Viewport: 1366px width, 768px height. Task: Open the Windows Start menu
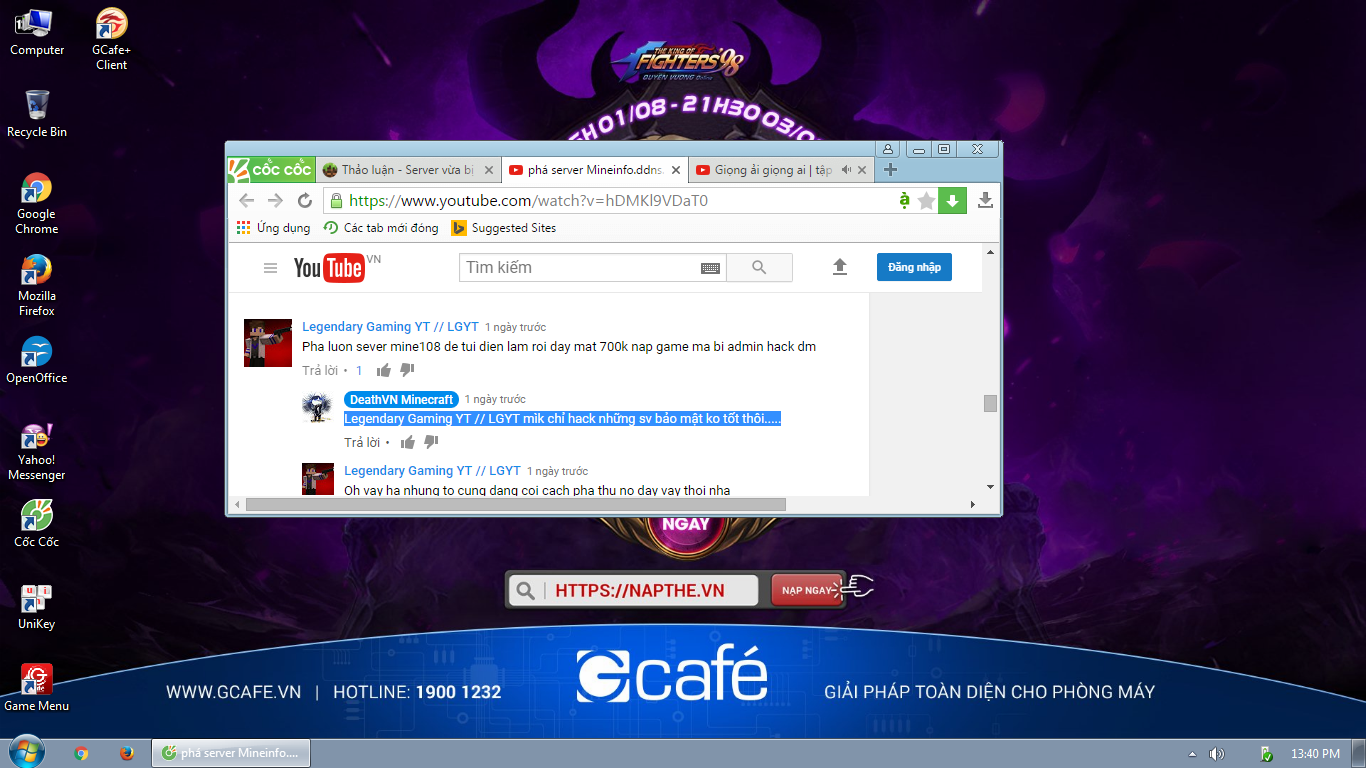(26, 752)
